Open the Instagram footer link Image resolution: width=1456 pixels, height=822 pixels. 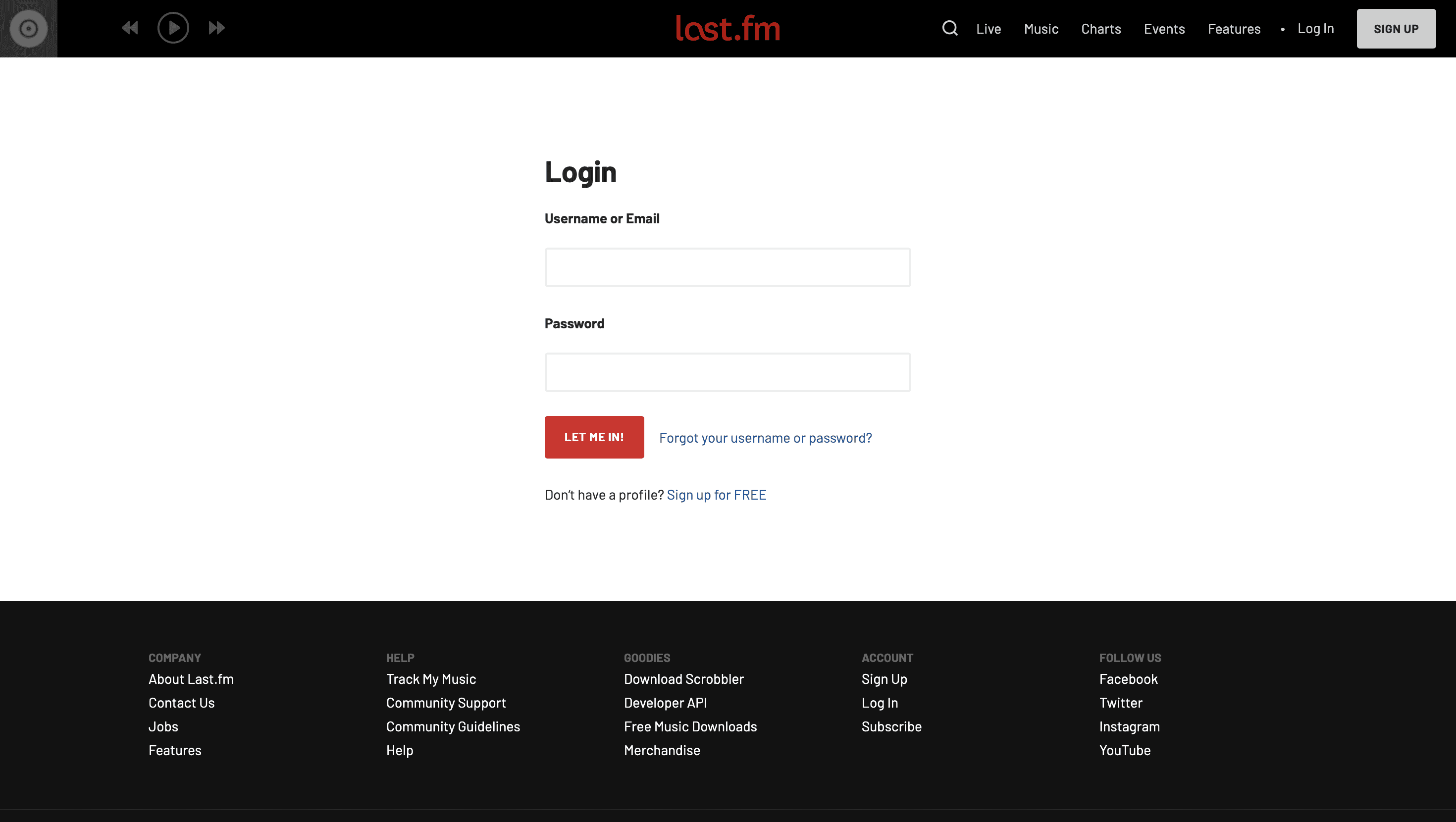click(1129, 726)
